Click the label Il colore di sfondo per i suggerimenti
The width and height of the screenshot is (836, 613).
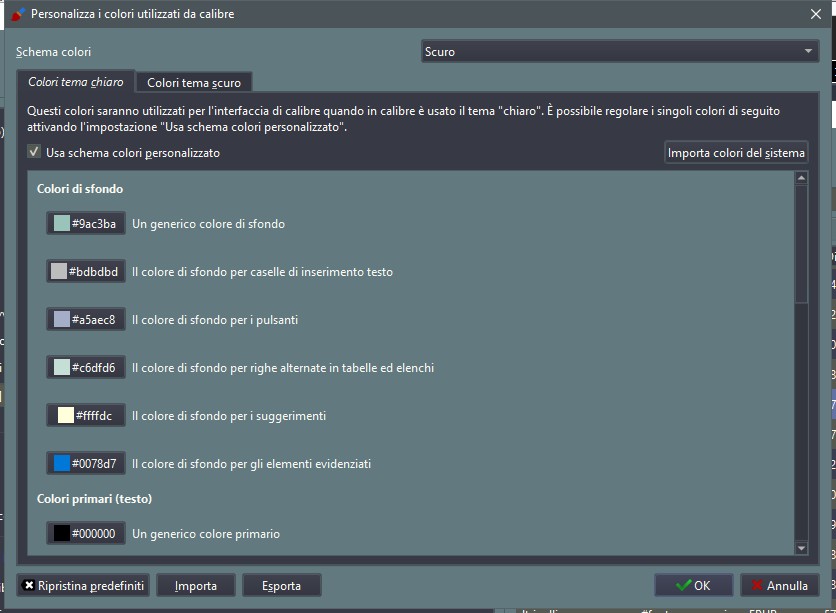[x=229, y=416]
